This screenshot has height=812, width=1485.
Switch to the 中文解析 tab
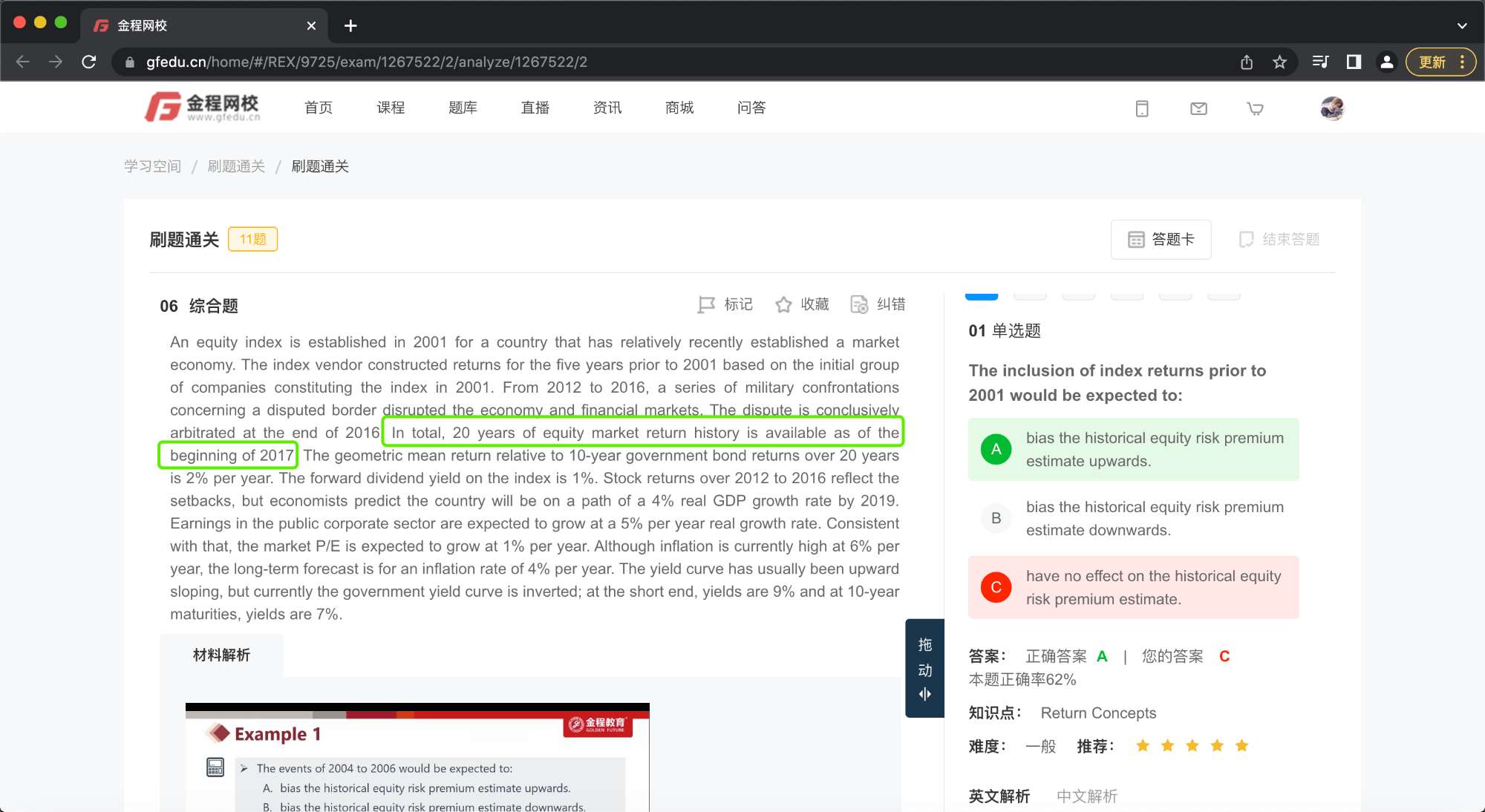(1086, 796)
